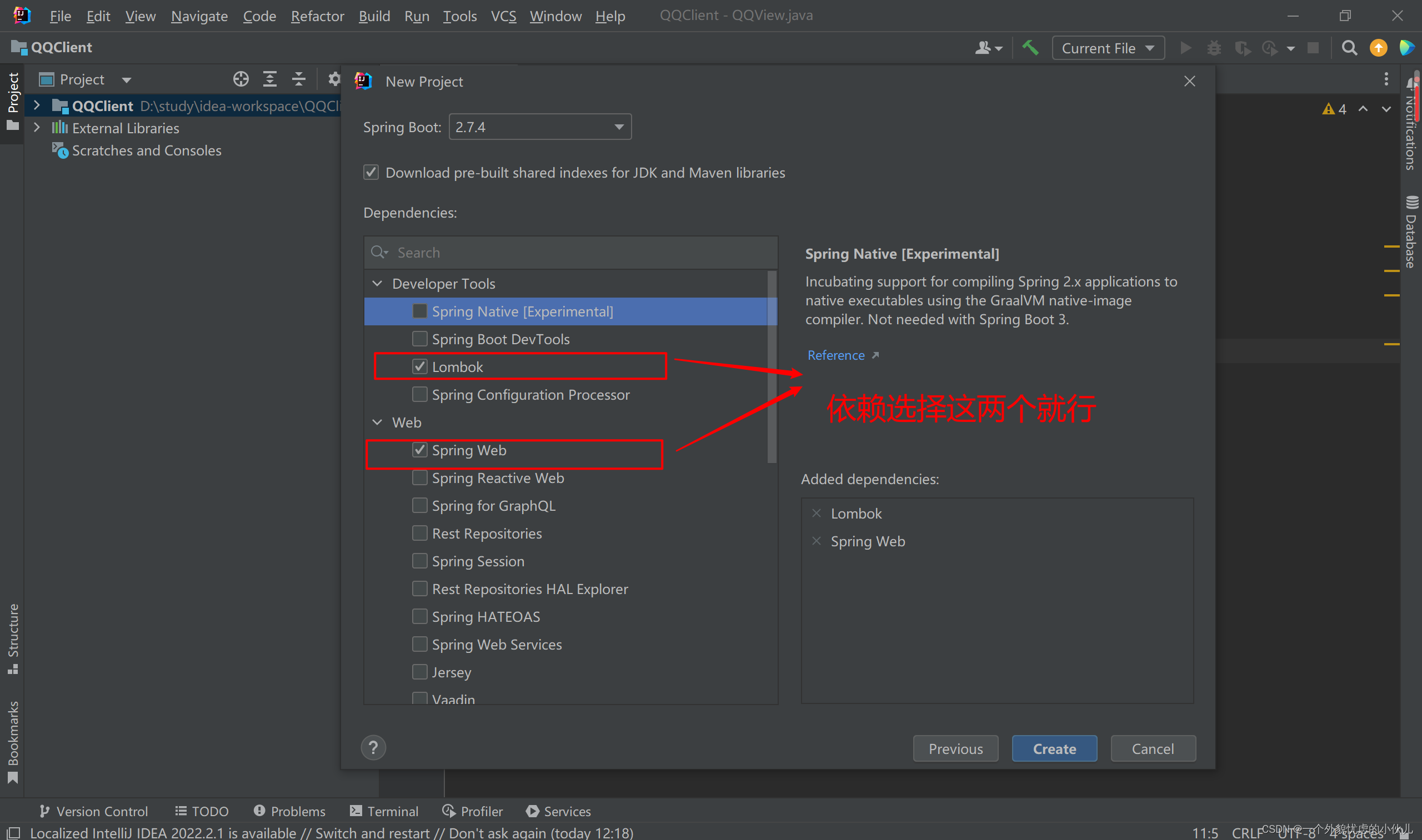The image size is (1422, 840).
Task: Collapse the Web category
Action: point(377,422)
